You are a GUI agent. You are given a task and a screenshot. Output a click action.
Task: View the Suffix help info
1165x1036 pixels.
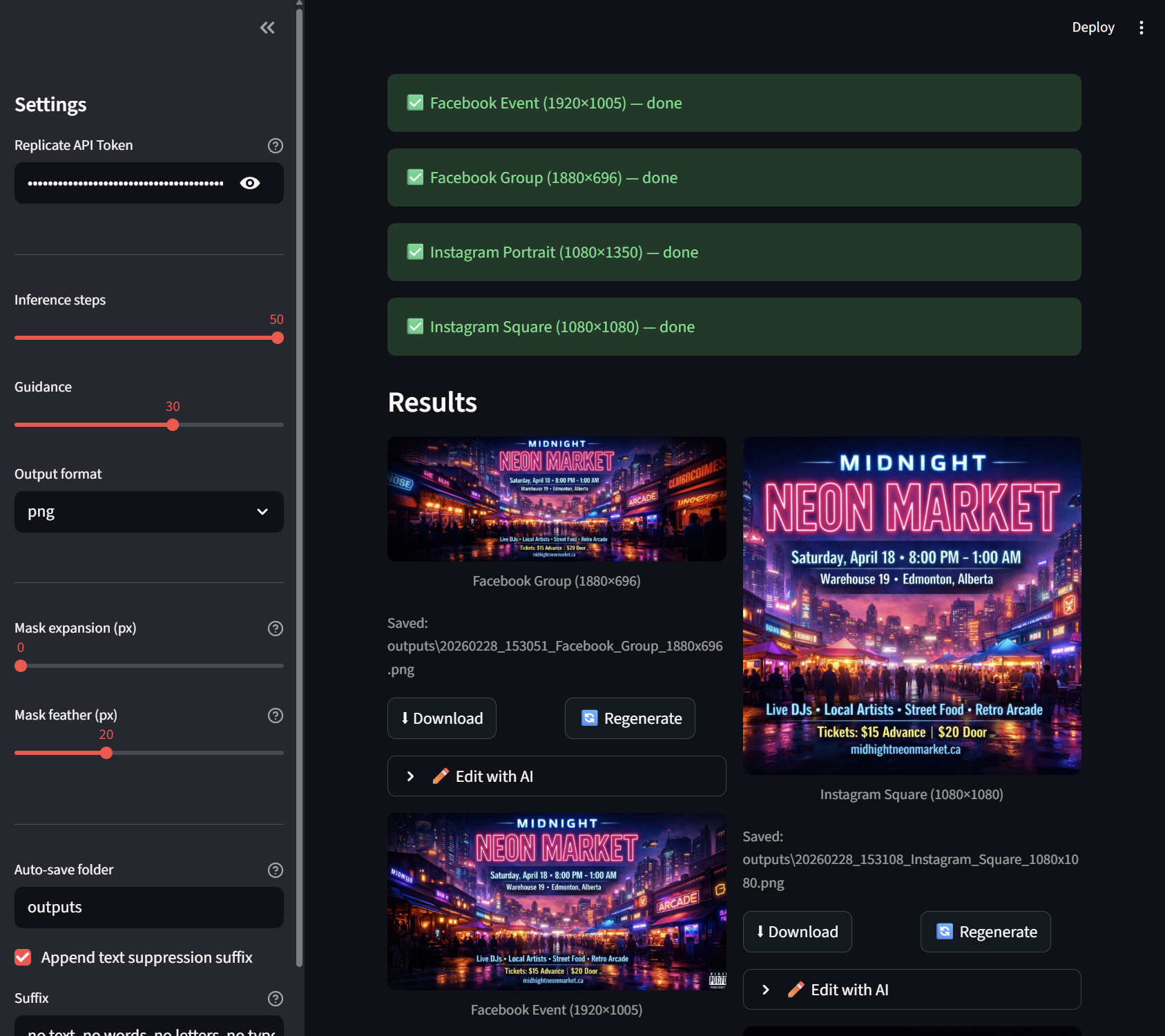pos(275,999)
